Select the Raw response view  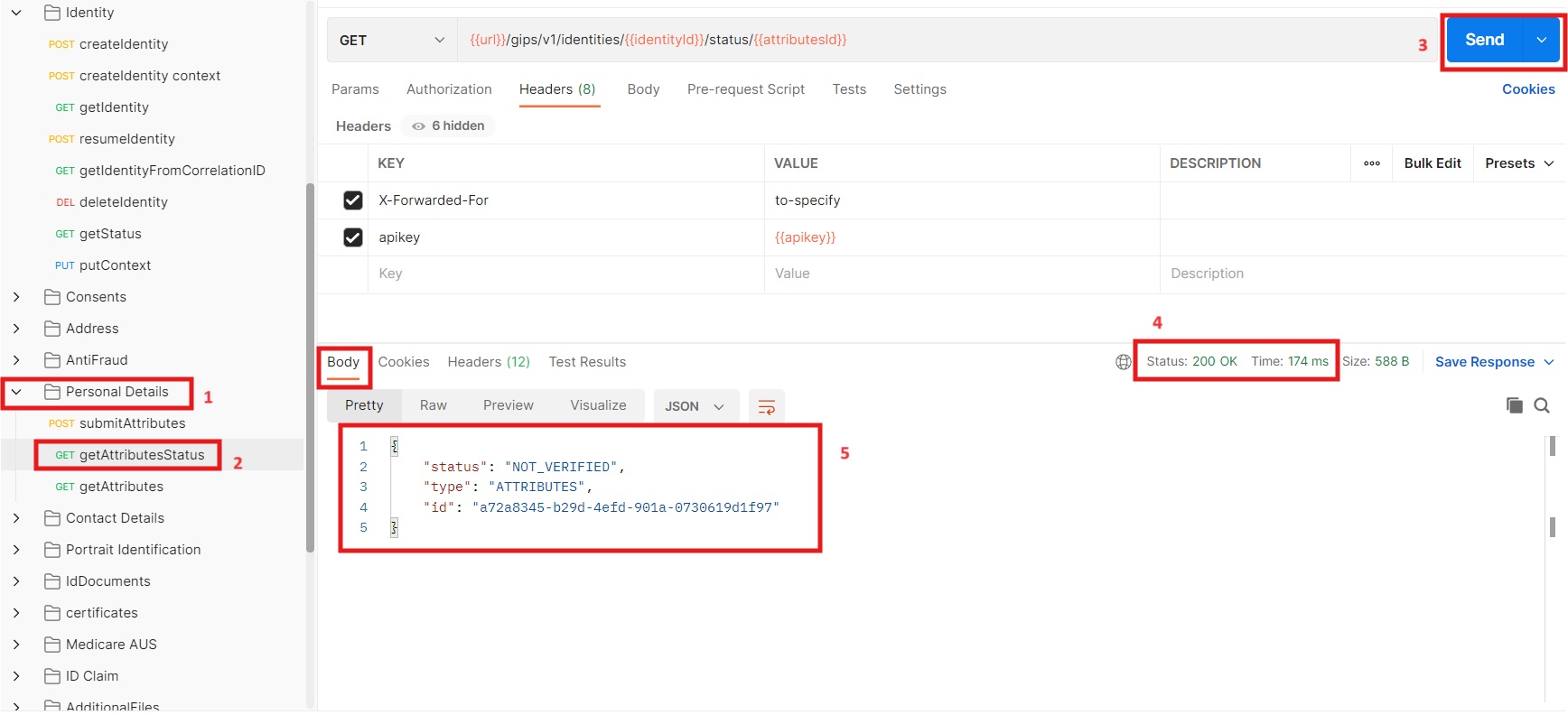coord(434,405)
